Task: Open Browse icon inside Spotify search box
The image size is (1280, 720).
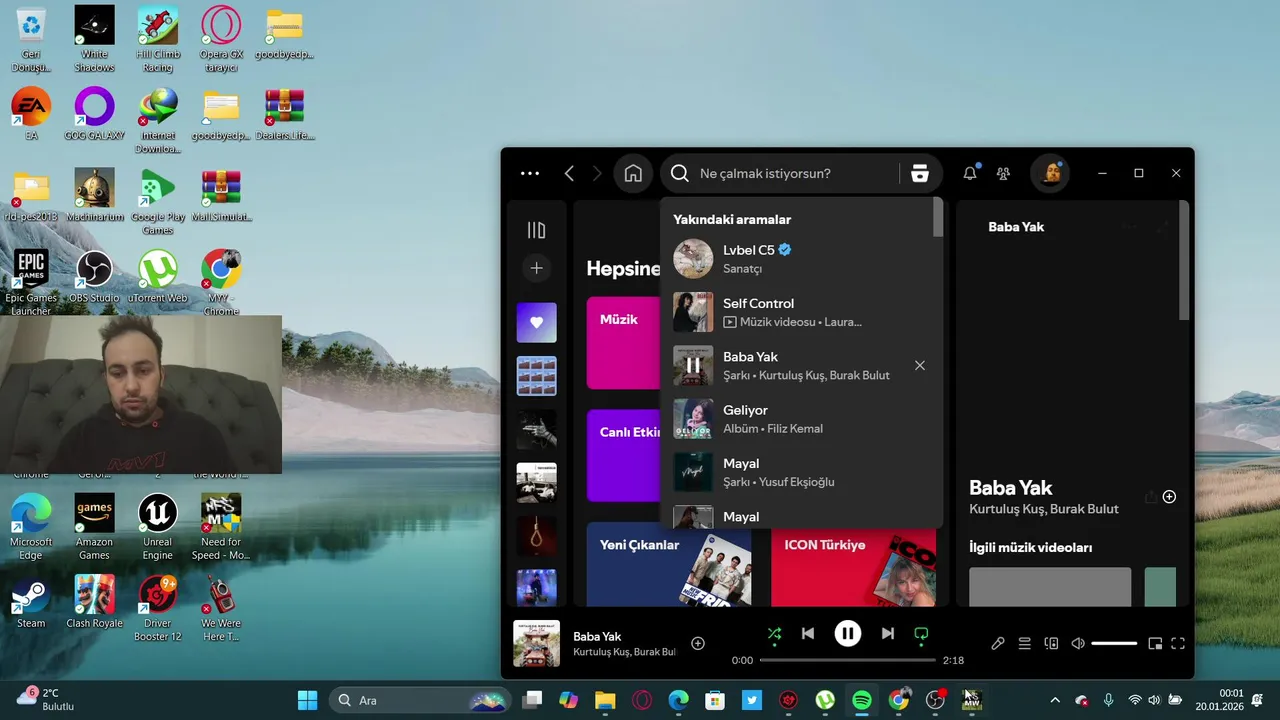Action: click(920, 173)
